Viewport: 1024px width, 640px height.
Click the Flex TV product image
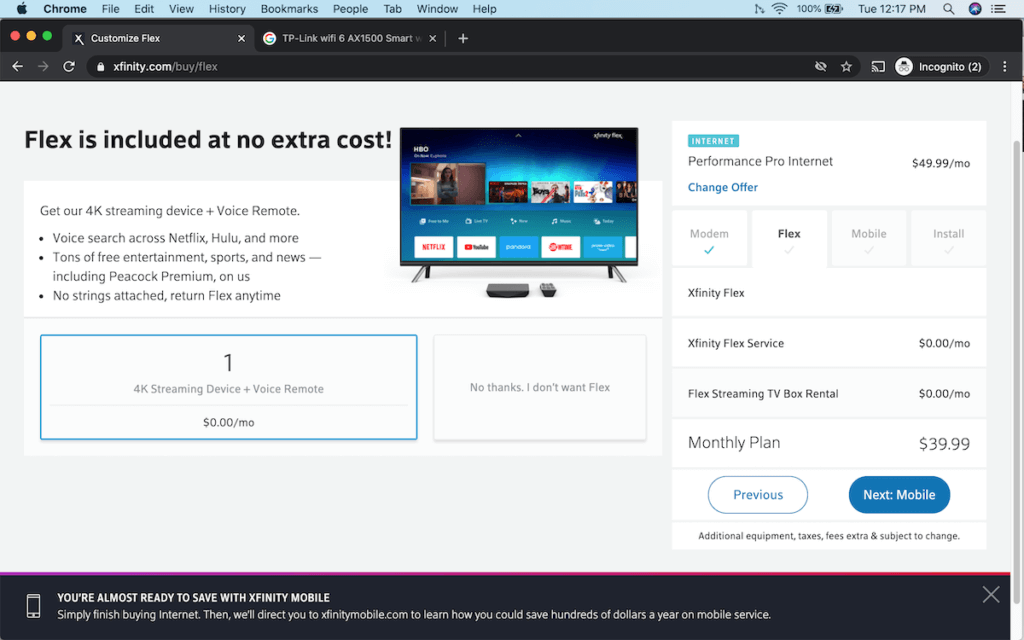point(519,212)
